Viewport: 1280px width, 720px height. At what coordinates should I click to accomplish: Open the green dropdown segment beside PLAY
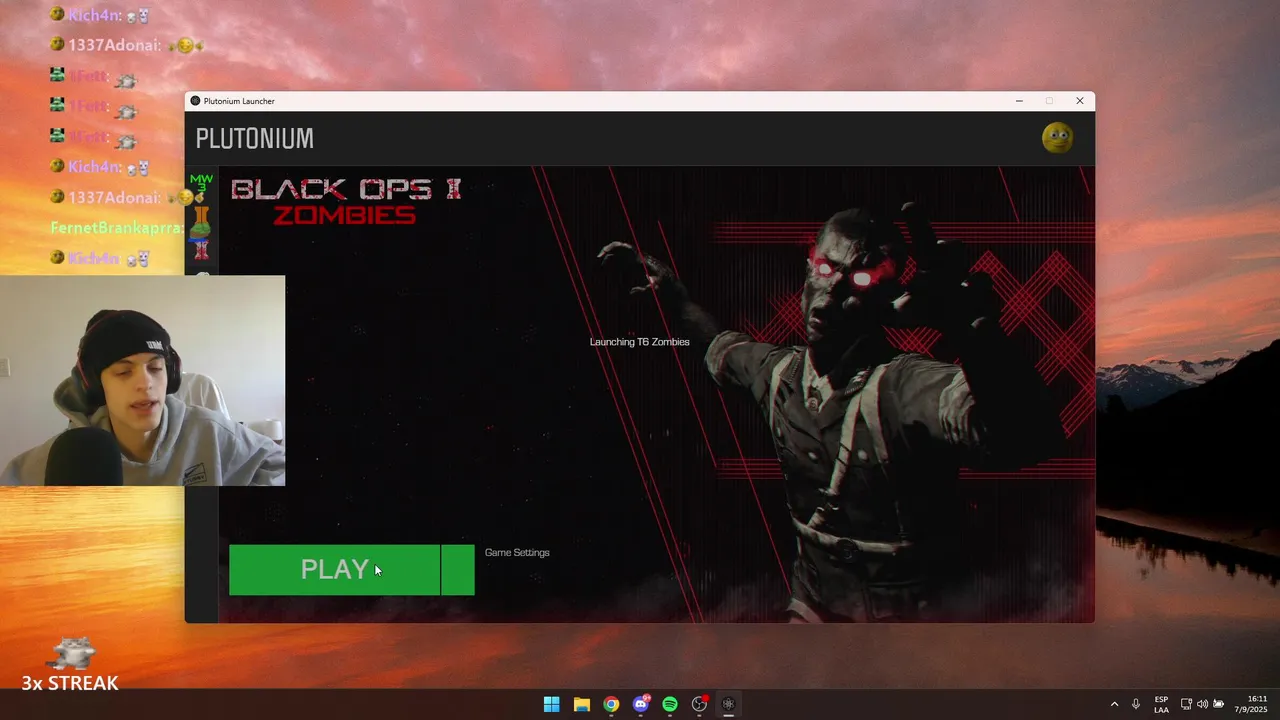point(458,570)
